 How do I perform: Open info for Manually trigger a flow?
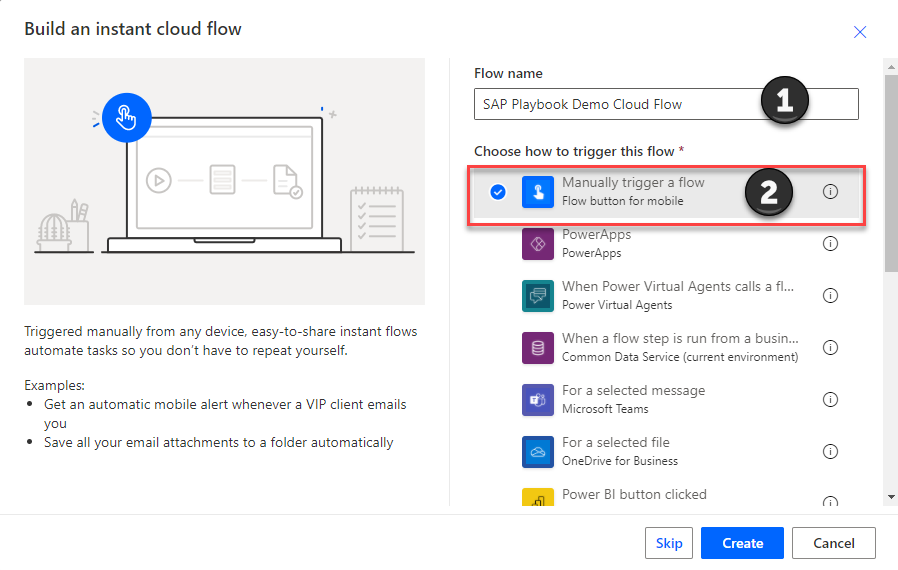point(830,192)
